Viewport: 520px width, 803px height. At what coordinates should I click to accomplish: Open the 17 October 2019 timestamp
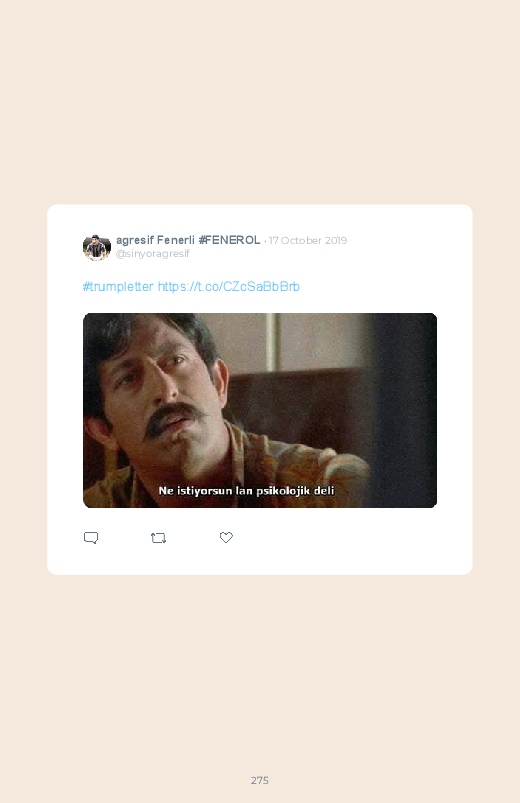[307, 240]
